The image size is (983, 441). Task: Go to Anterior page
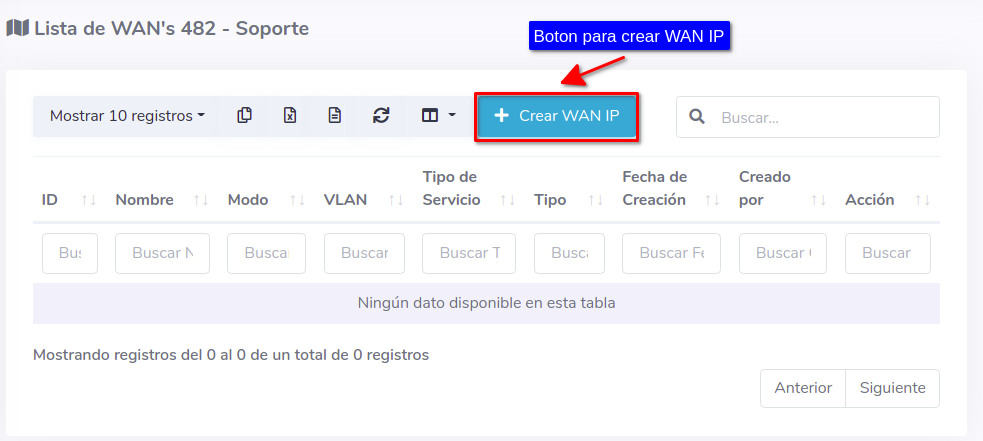tap(803, 388)
